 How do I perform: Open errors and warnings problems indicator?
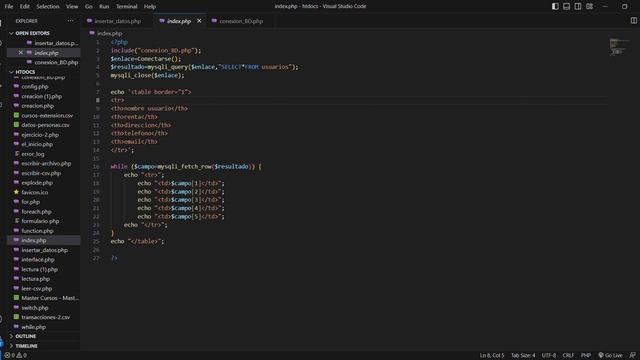click(16, 356)
